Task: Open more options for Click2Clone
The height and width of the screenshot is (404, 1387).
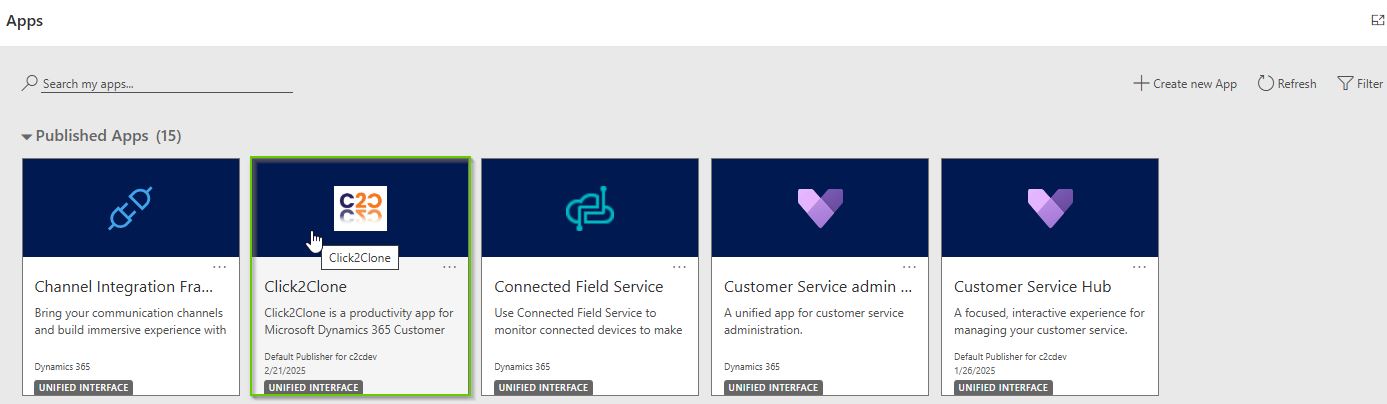Action: [x=450, y=267]
